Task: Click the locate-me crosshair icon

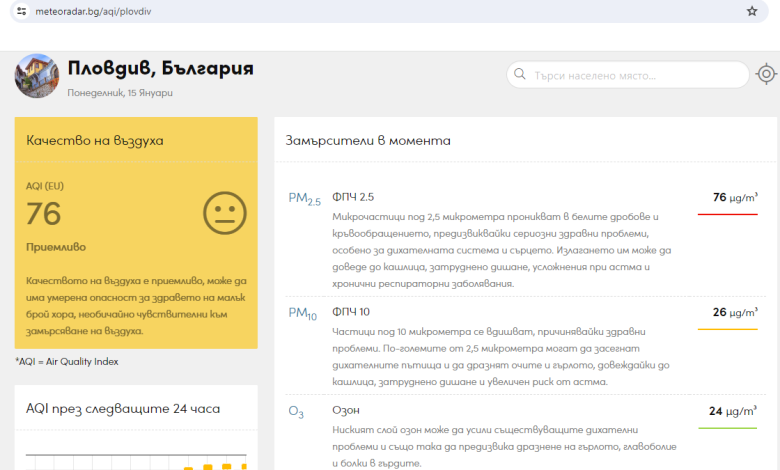Action: point(766,74)
